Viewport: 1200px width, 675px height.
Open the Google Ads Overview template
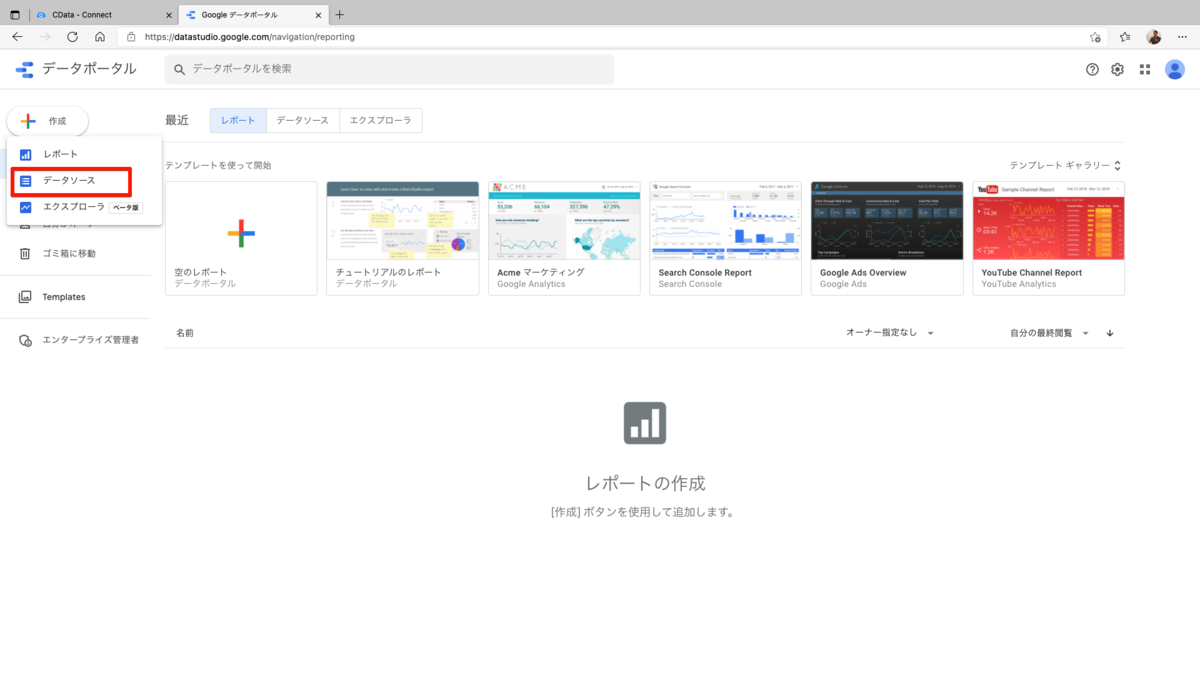point(887,238)
